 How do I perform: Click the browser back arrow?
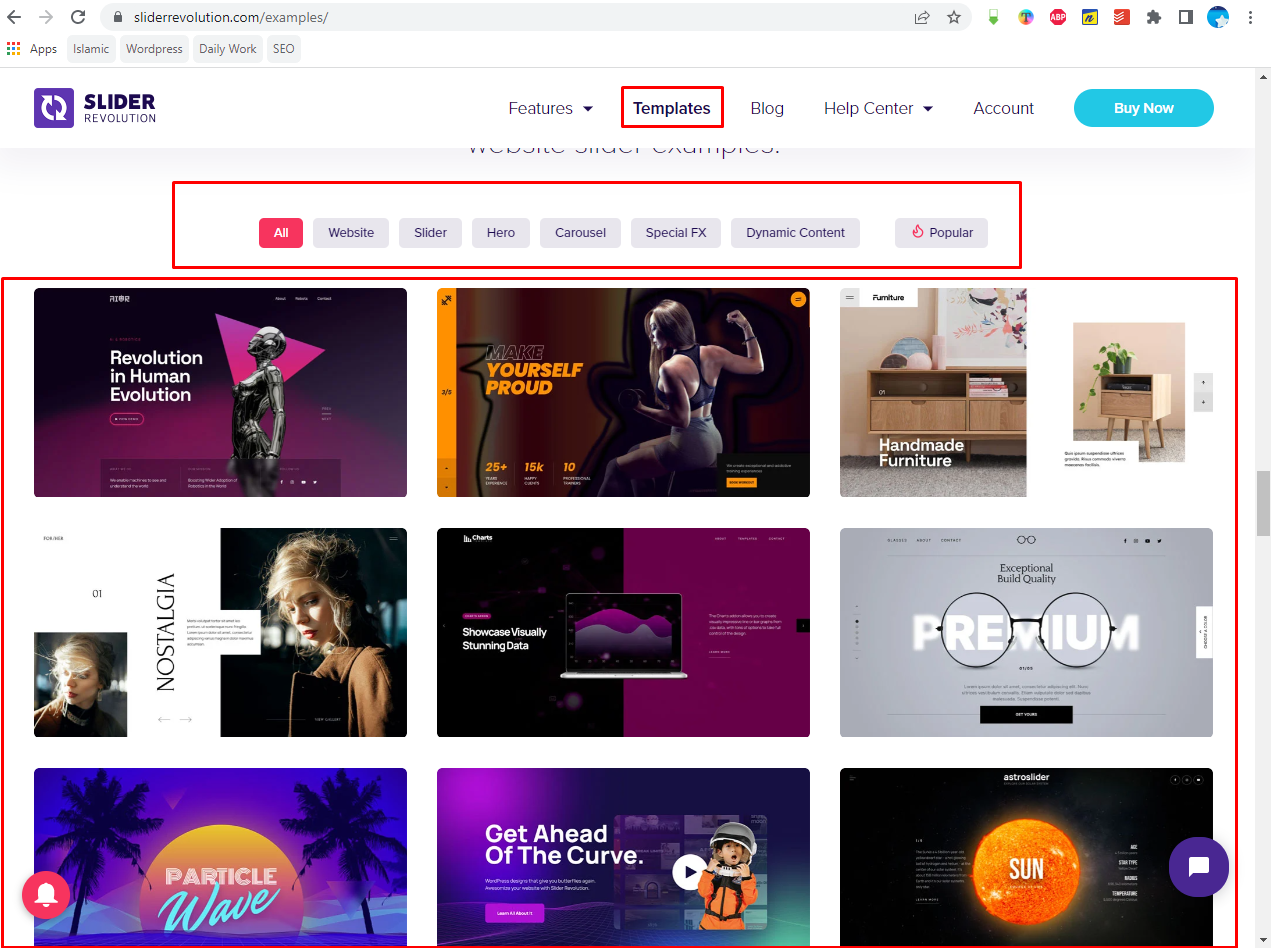tap(14, 17)
